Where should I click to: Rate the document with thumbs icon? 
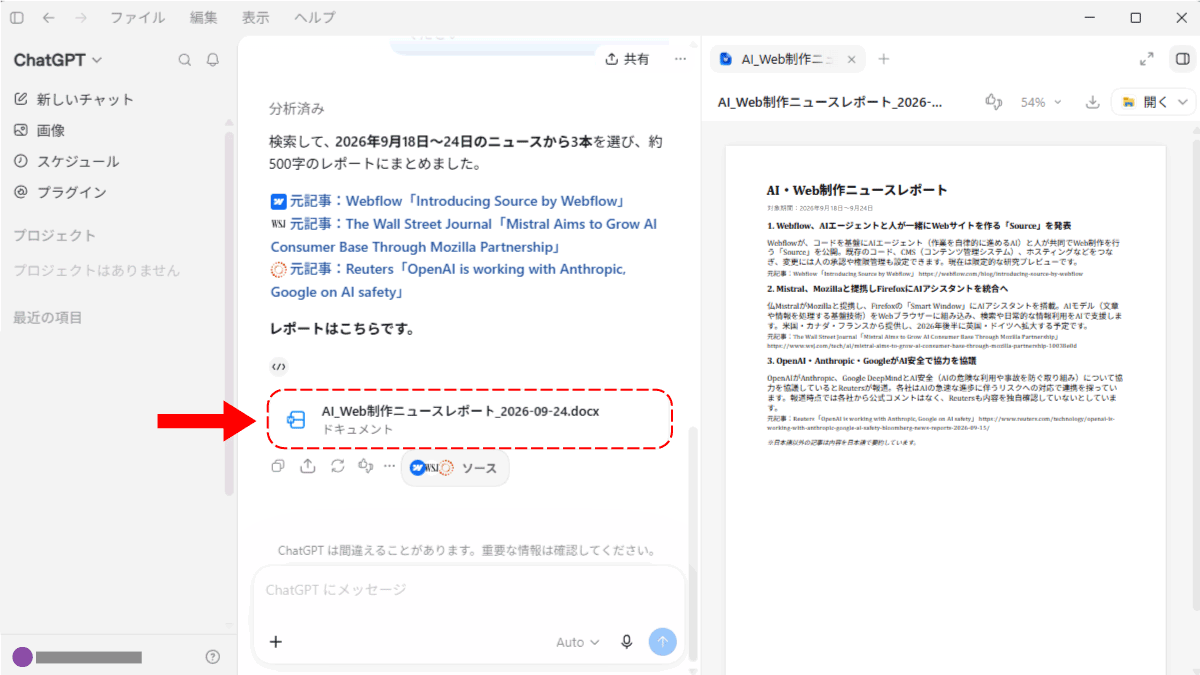pyautogui.click(x=994, y=102)
